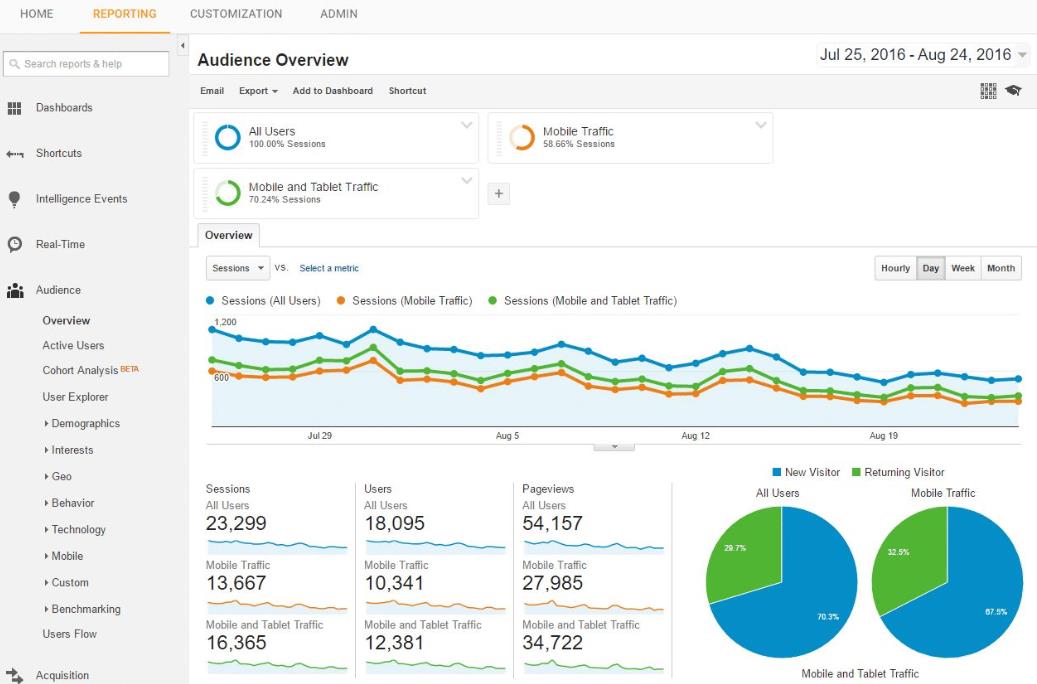Click the Intelligence Events lightbulb icon

[15, 199]
